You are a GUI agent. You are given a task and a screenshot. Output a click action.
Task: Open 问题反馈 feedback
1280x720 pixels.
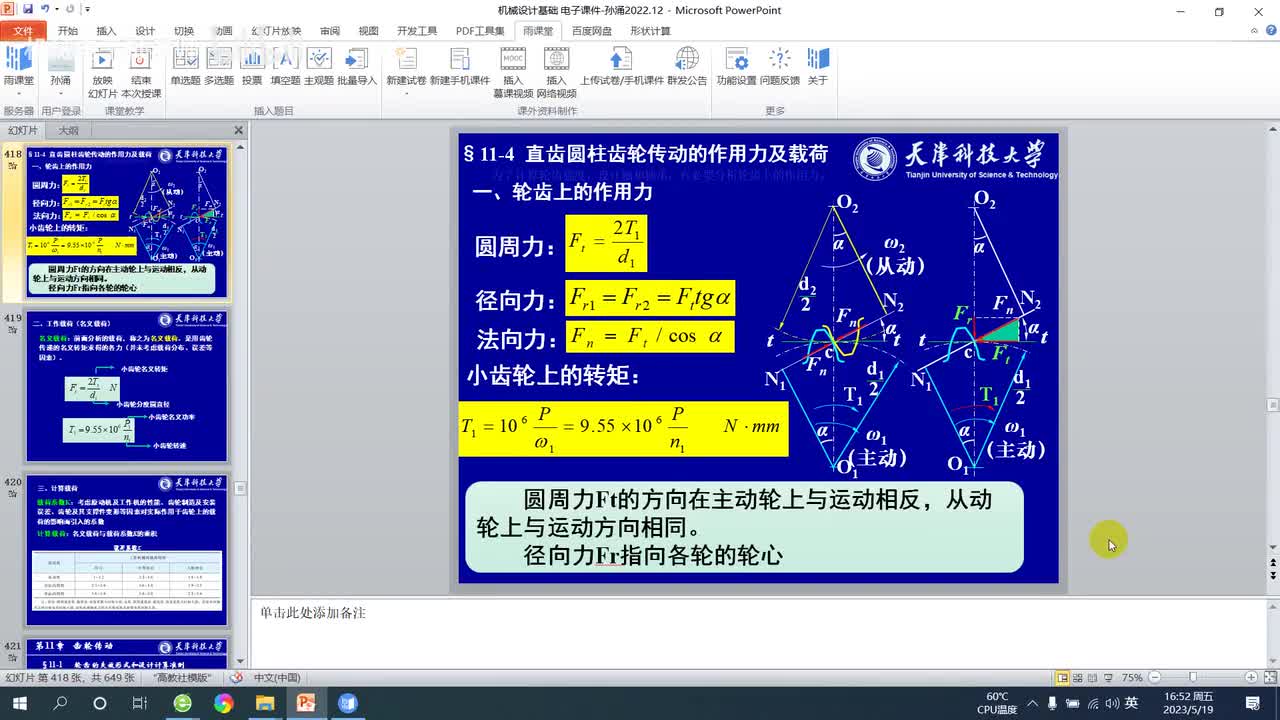780,67
